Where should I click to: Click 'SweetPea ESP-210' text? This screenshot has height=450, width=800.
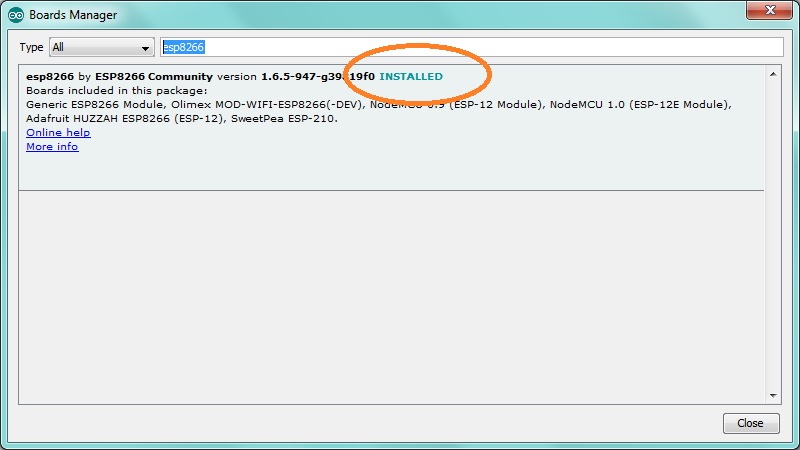(x=283, y=119)
